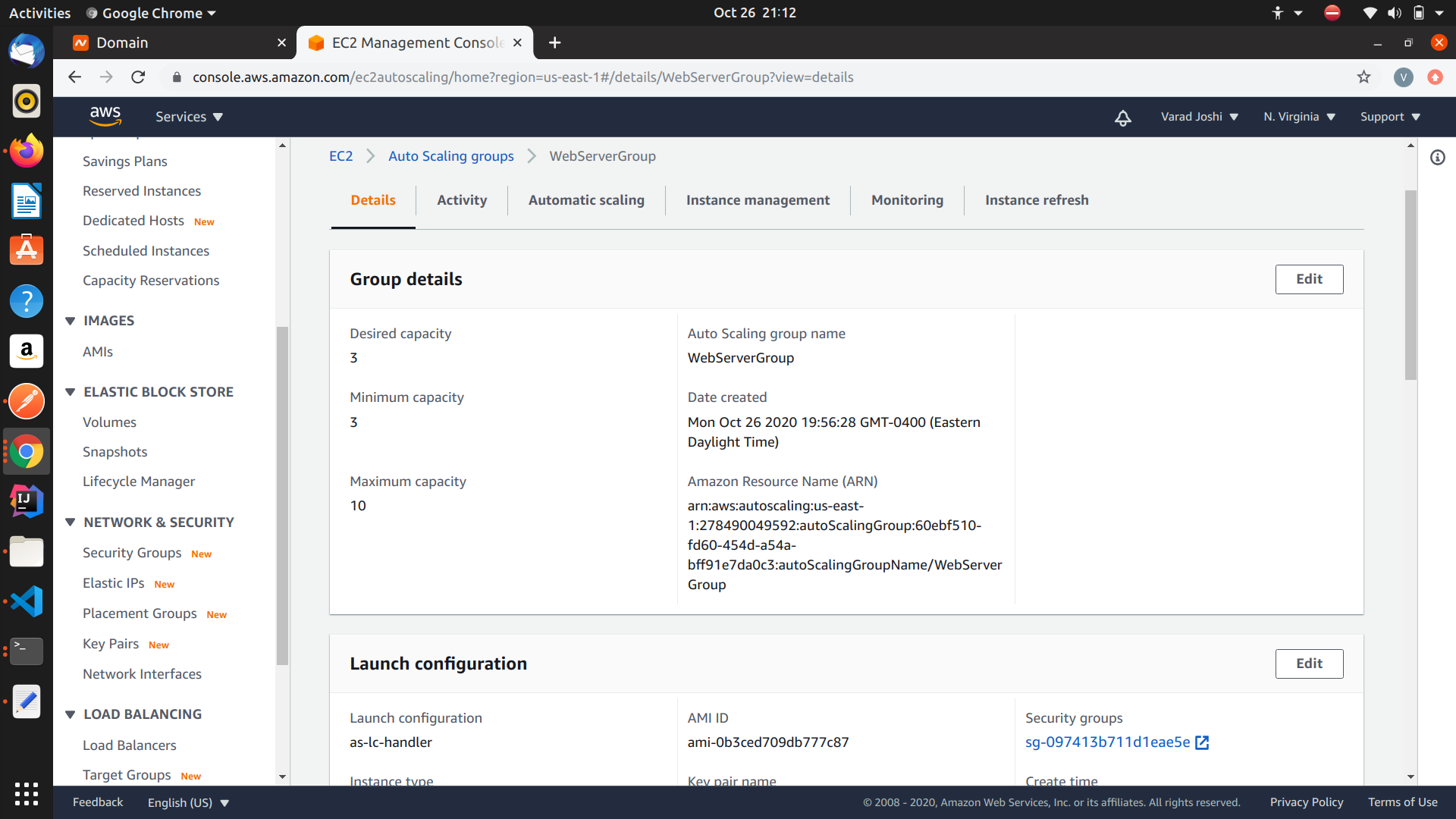Open the AWS notifications bell

coord(1123,117)
